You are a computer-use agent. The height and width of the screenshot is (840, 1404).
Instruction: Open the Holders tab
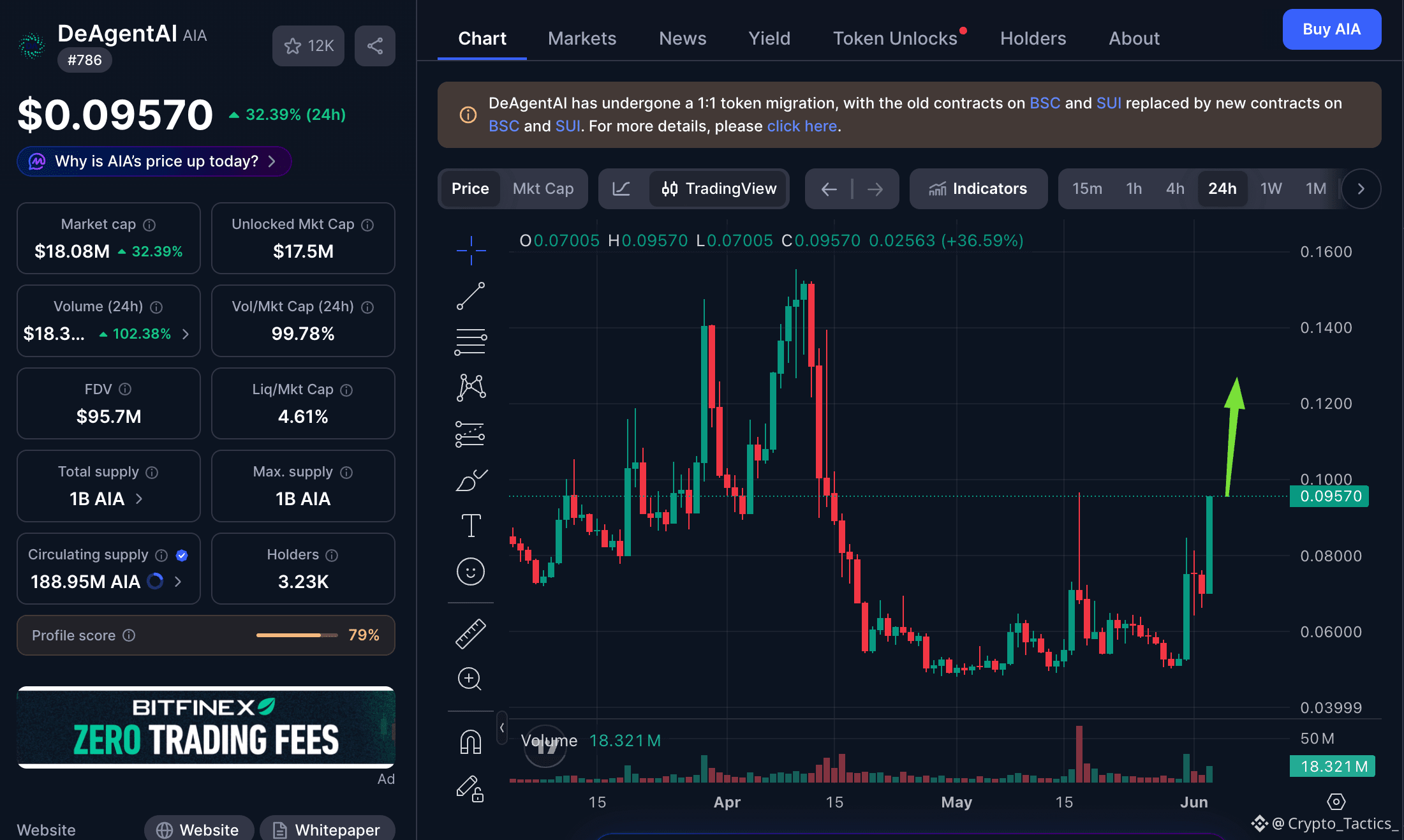click(1033, 38)
